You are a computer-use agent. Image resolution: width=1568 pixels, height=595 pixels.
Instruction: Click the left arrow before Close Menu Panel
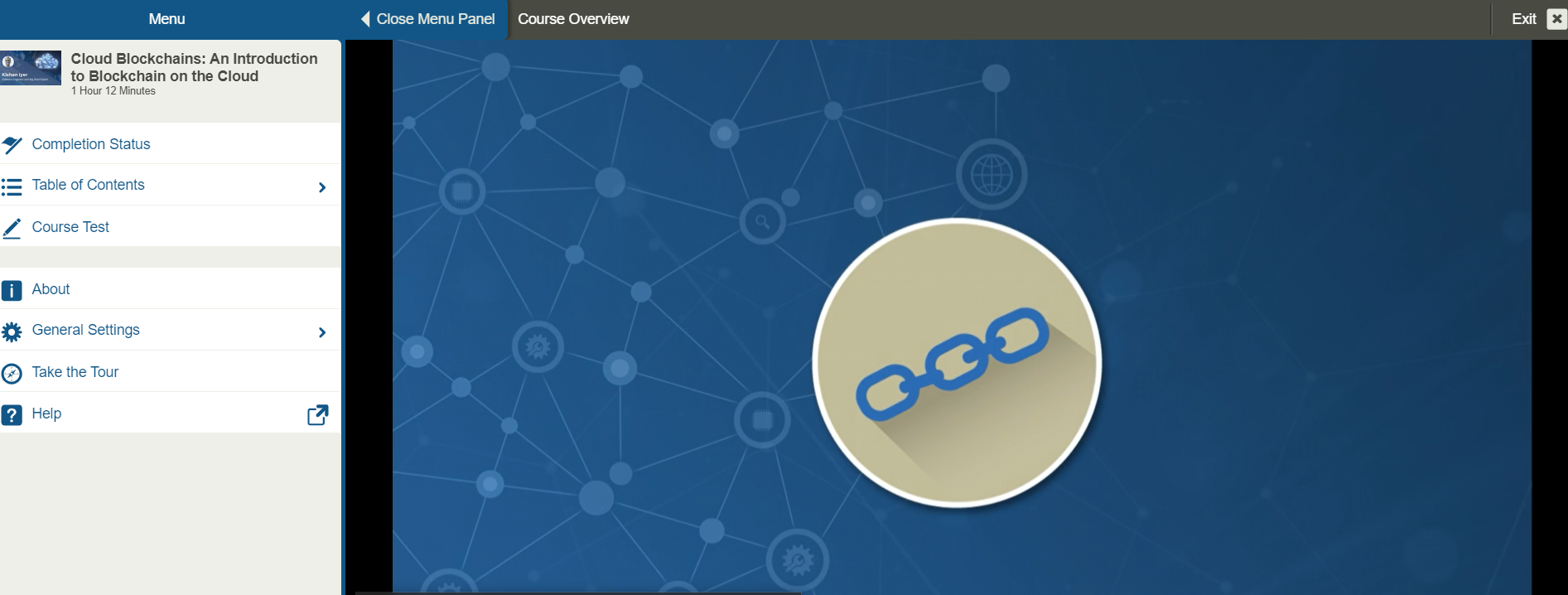(x=365, y=19)
